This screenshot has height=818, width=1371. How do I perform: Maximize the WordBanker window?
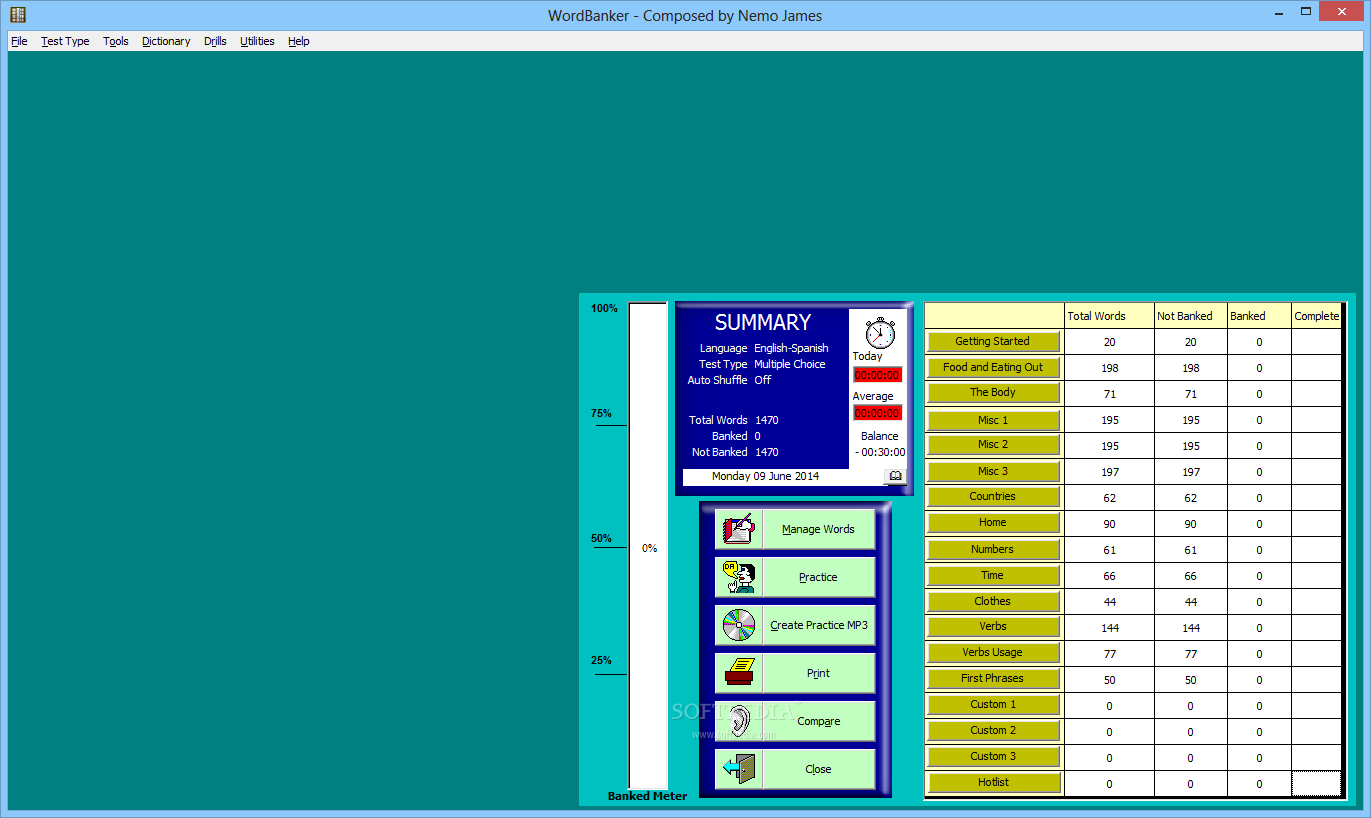[x=1306, y=11]
